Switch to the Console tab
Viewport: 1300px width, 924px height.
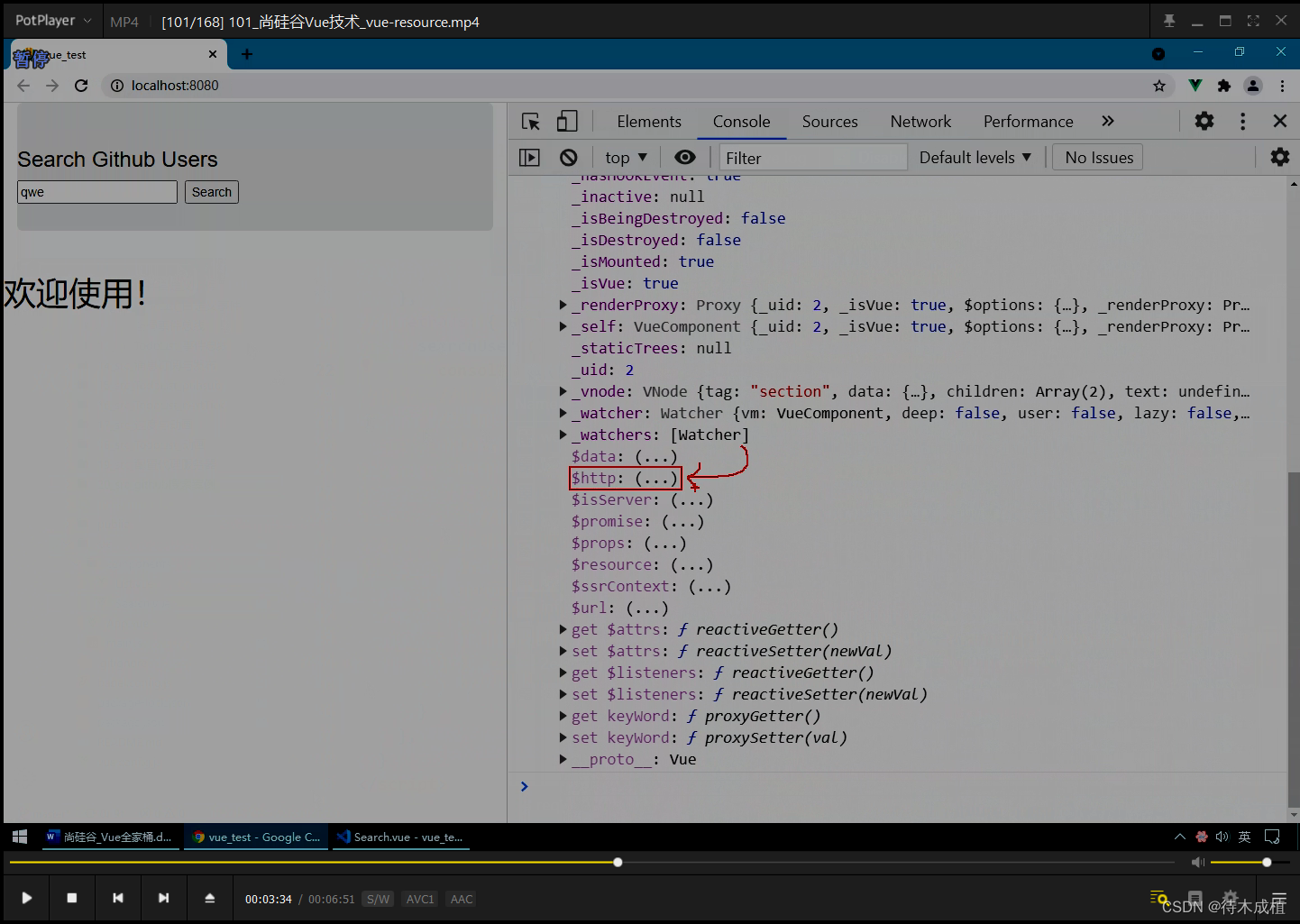741,122
